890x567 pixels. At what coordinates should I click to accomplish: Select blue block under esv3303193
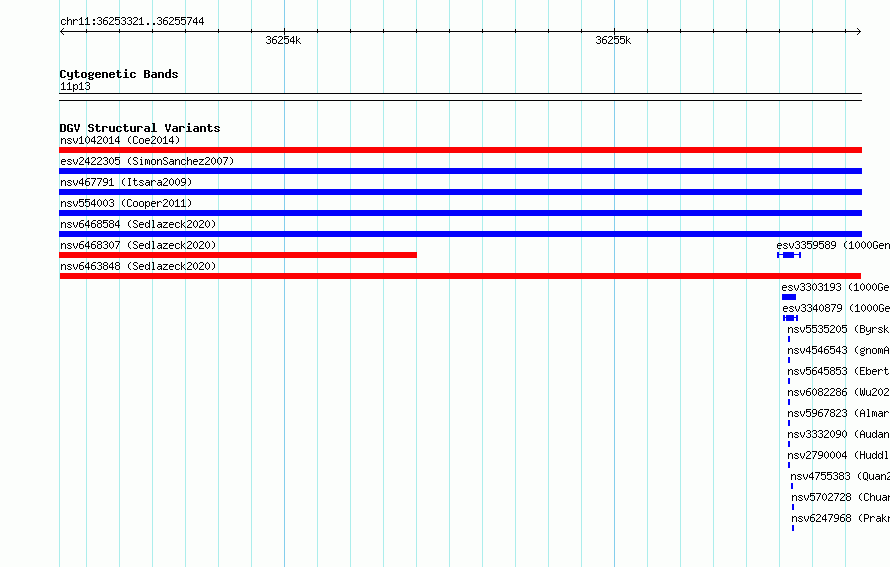[789, 297]
